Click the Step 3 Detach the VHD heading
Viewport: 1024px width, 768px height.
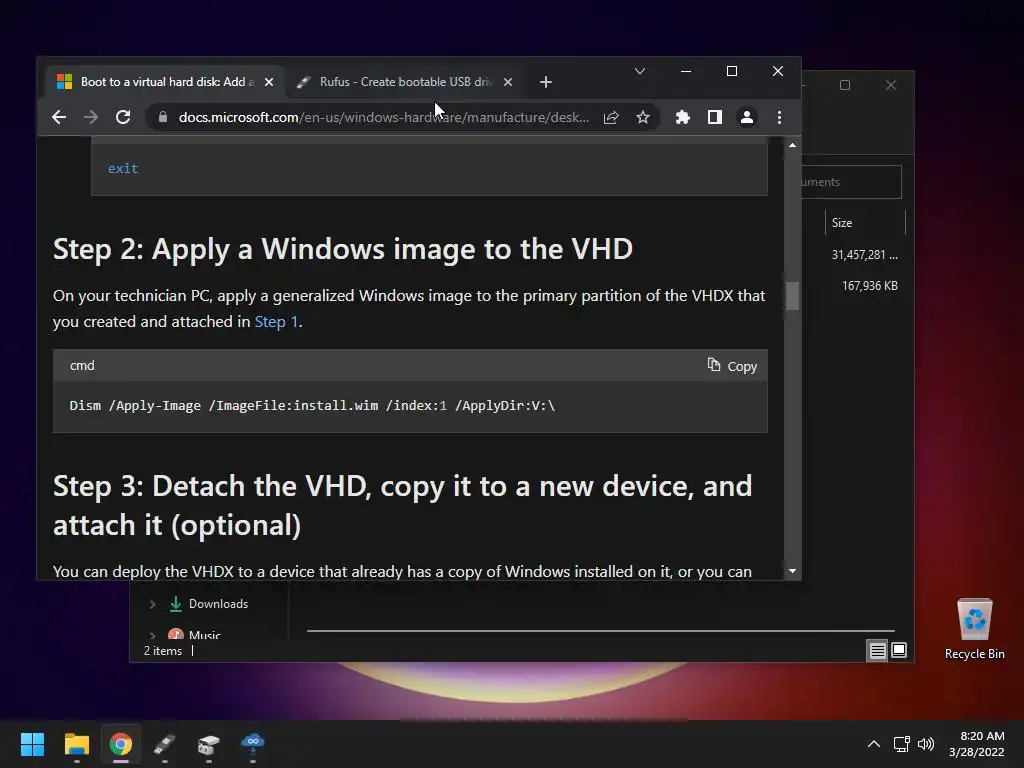tap(402, 505)
